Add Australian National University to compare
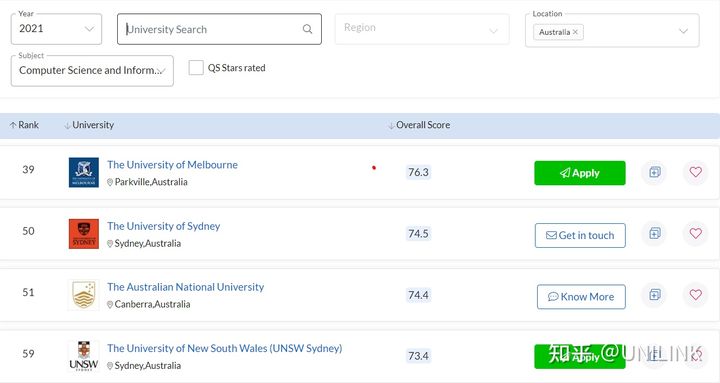Viewport: 720px width, 383px height. 654,294
